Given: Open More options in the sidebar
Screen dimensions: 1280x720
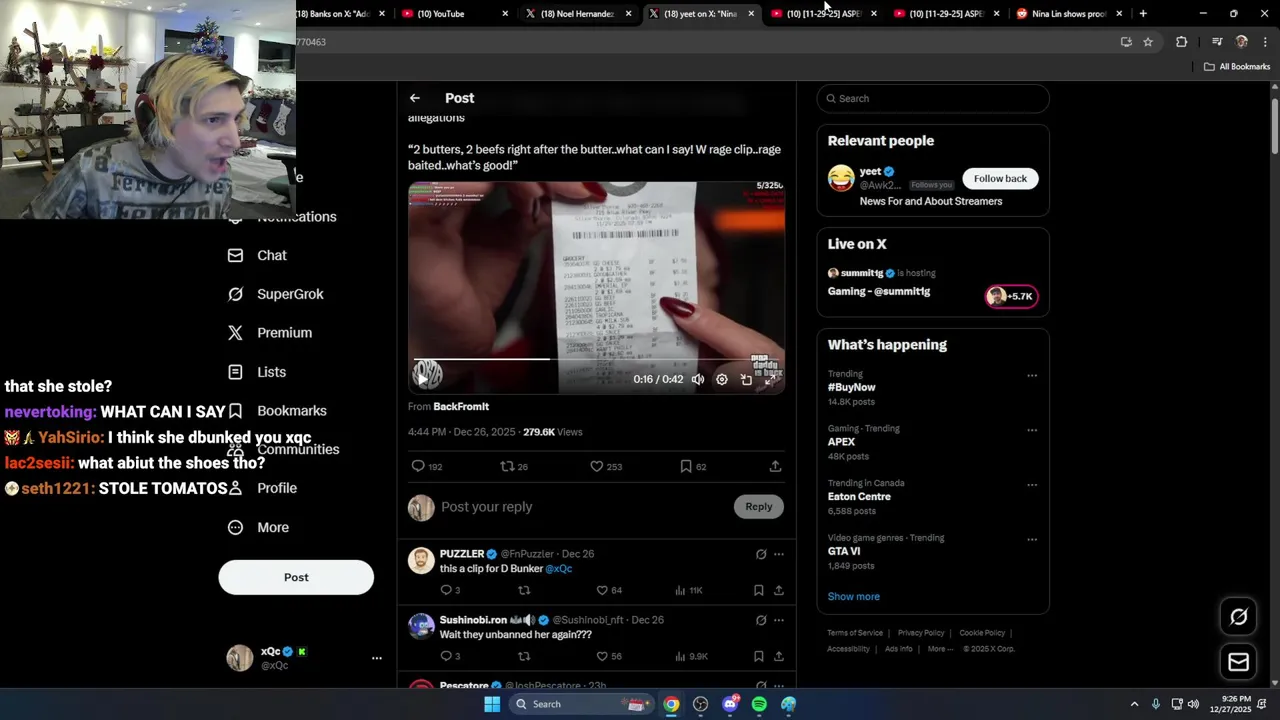Looking at the screenshot, I should click(258, 528).
